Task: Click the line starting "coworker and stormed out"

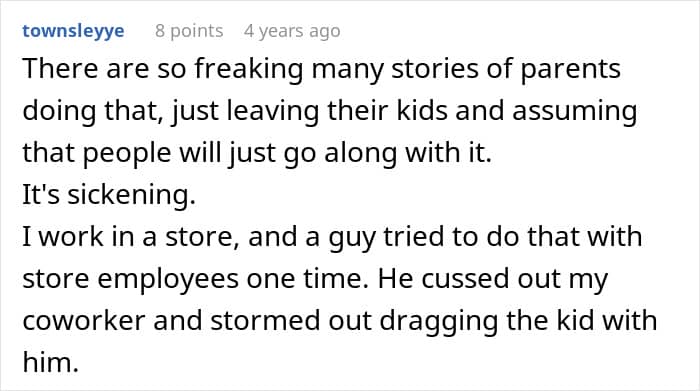Action: 340,321
